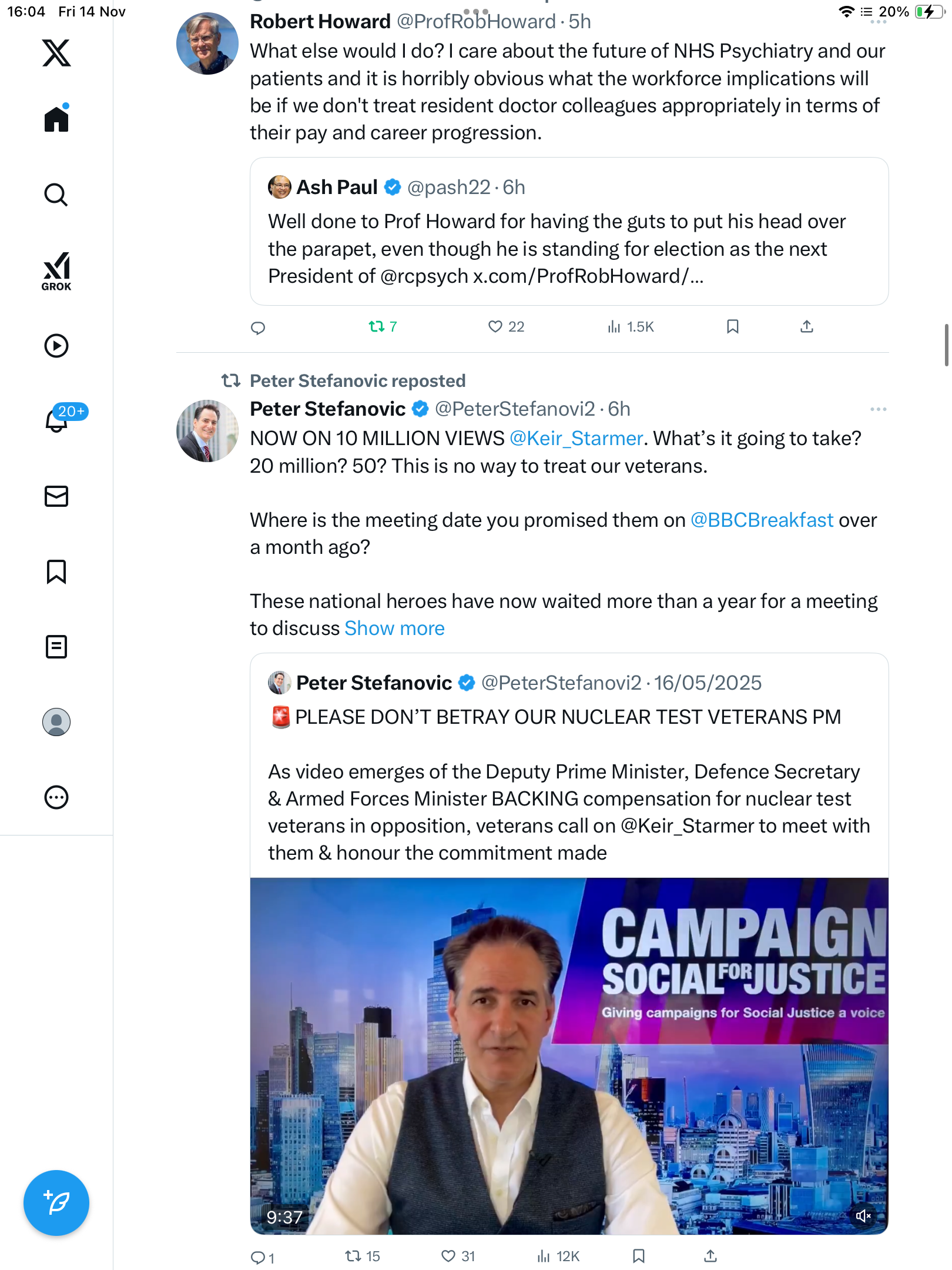Open the Video tab in the sidebar

56,346
